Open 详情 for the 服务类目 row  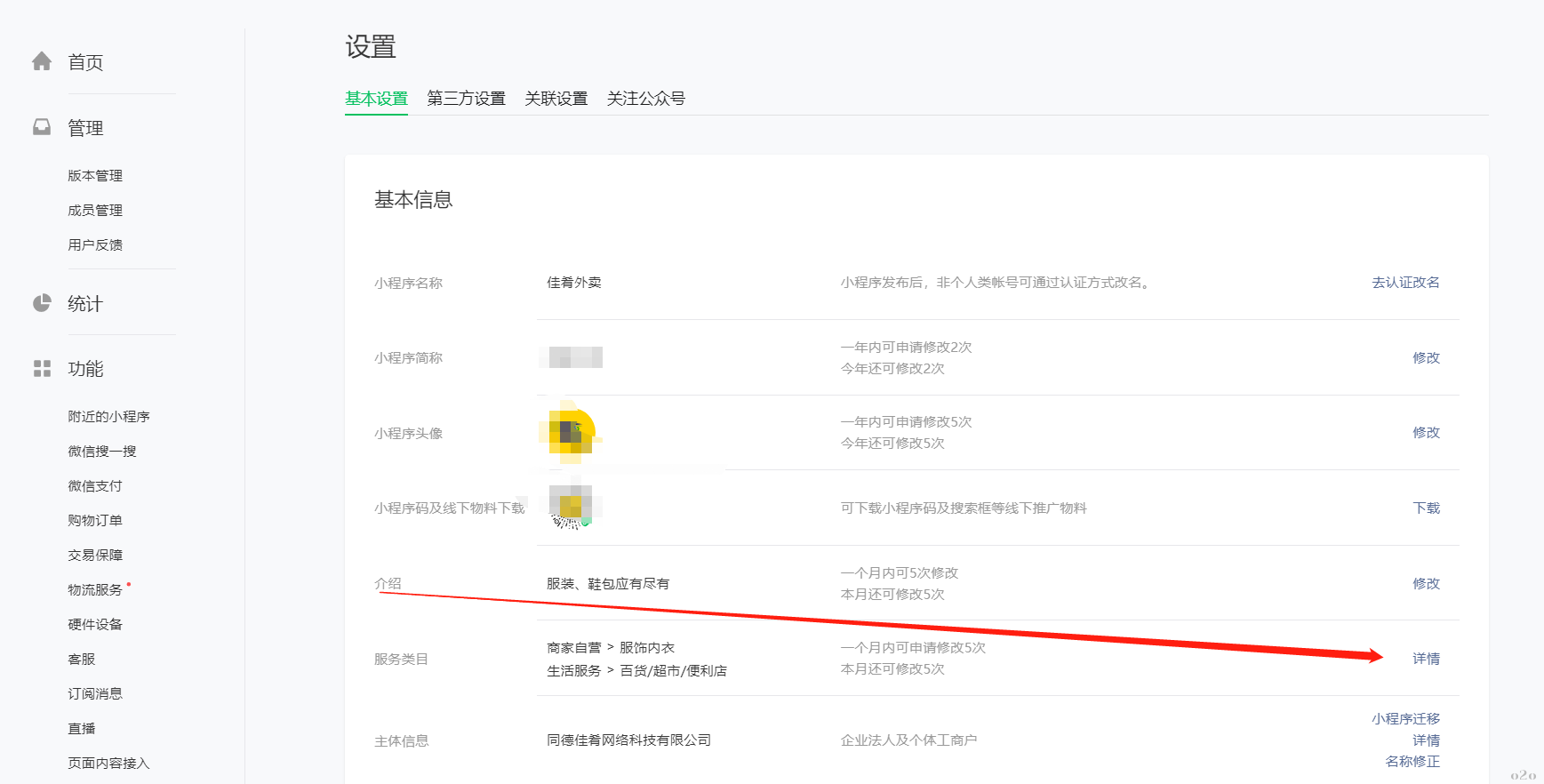1426,659
